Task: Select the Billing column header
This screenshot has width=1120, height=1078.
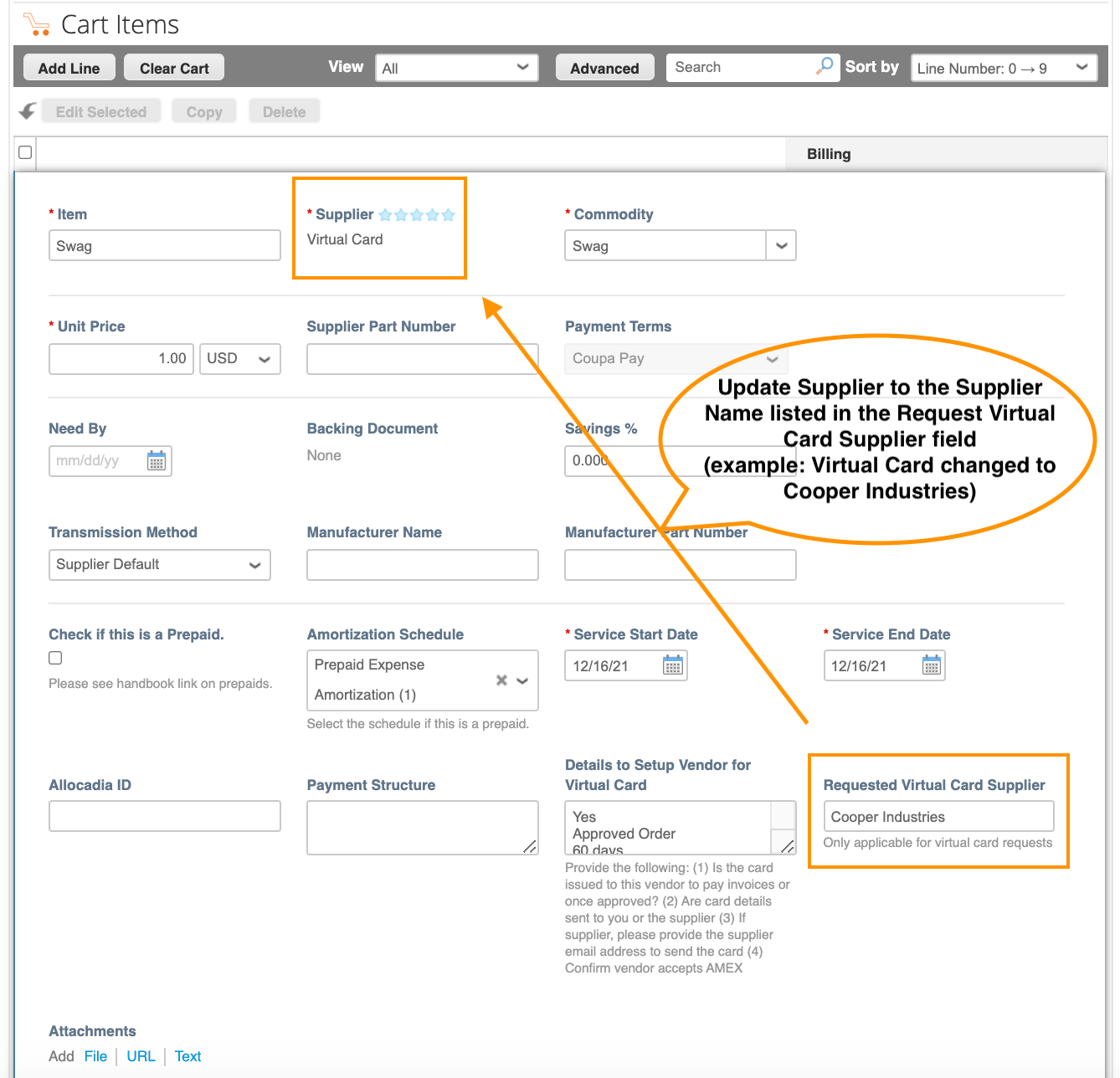Action: (828, 154)
